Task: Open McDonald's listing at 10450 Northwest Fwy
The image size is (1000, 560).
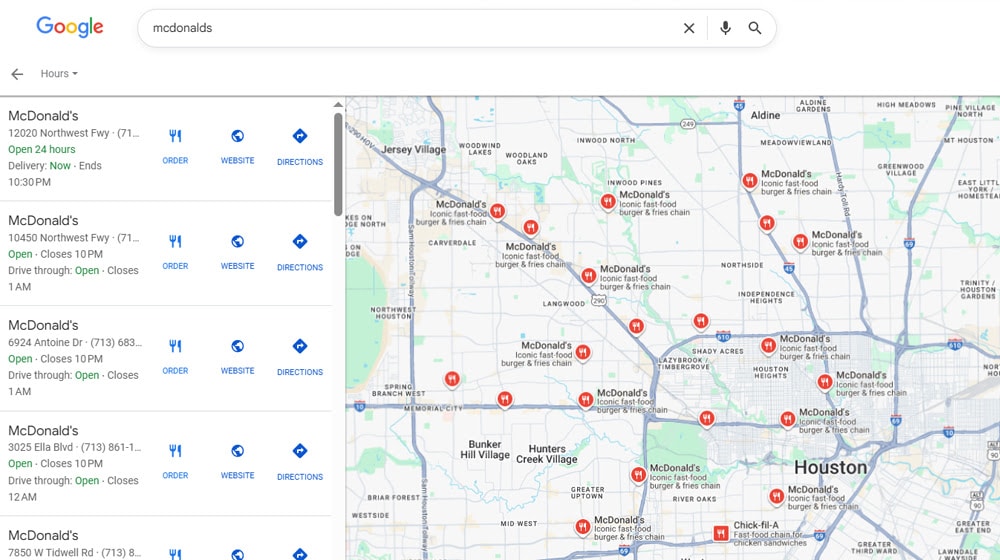Action: 43,220
